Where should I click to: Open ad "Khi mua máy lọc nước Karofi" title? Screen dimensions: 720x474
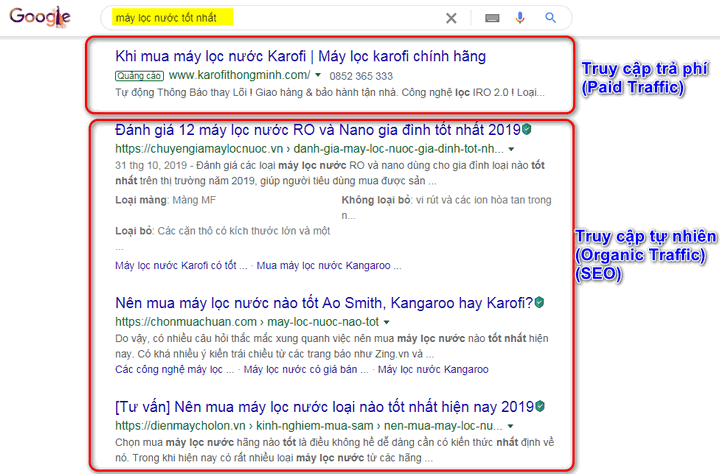coord(300,56)
